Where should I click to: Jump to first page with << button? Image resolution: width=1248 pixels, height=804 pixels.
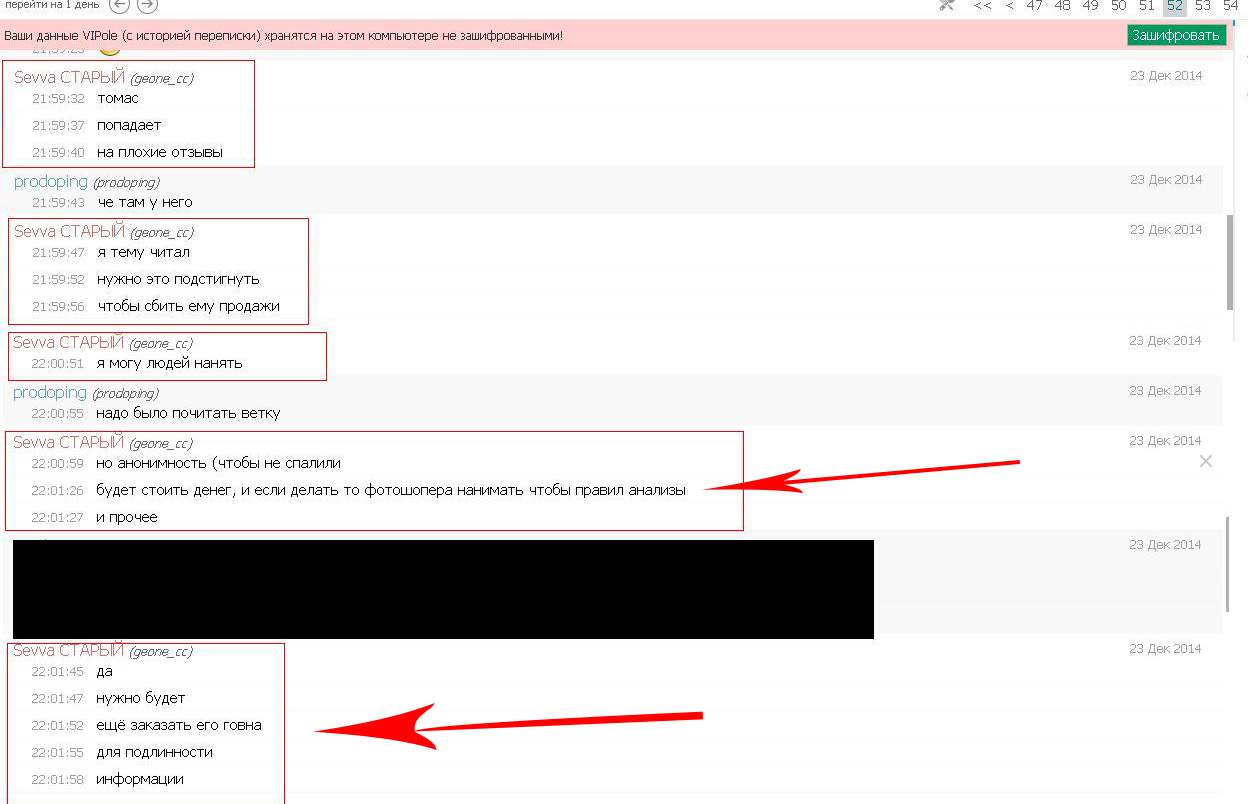(x=982, y=6)
